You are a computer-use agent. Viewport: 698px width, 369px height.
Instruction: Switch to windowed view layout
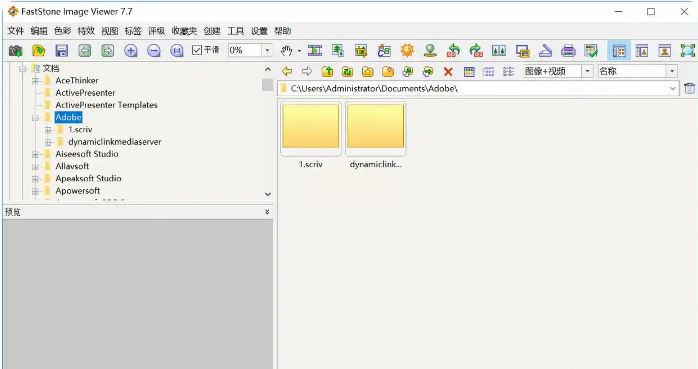642,51
